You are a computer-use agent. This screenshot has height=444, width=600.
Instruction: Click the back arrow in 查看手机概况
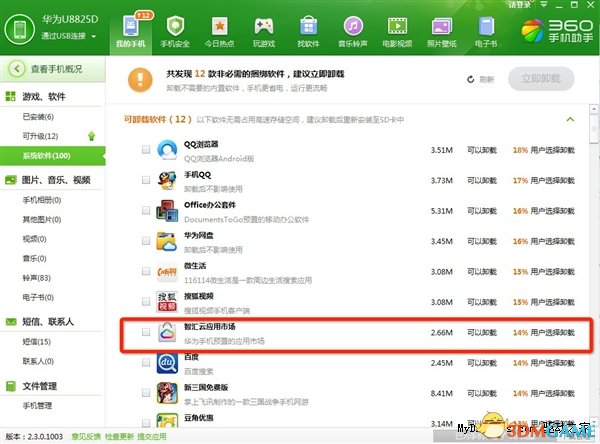tap(16, 69)
